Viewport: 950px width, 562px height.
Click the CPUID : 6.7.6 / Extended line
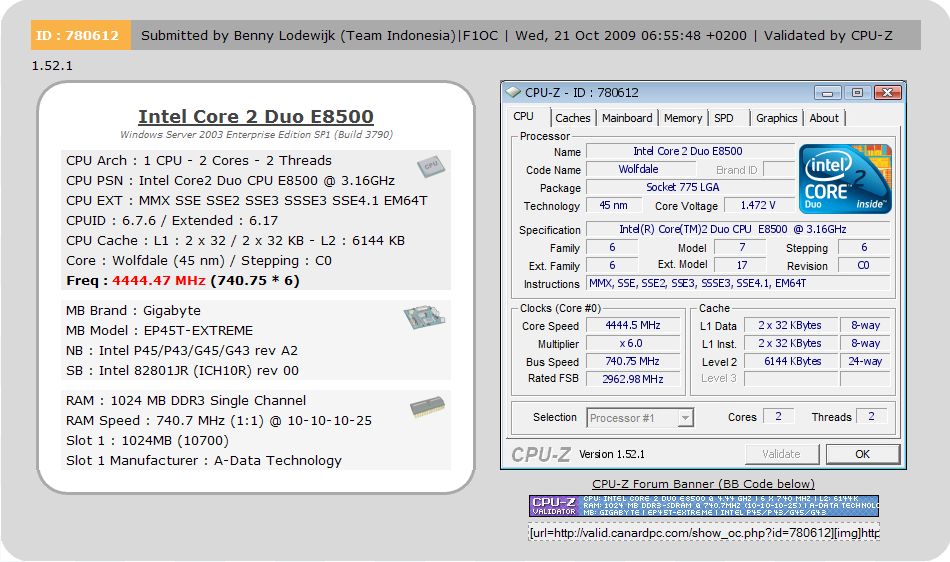point(172,220)
